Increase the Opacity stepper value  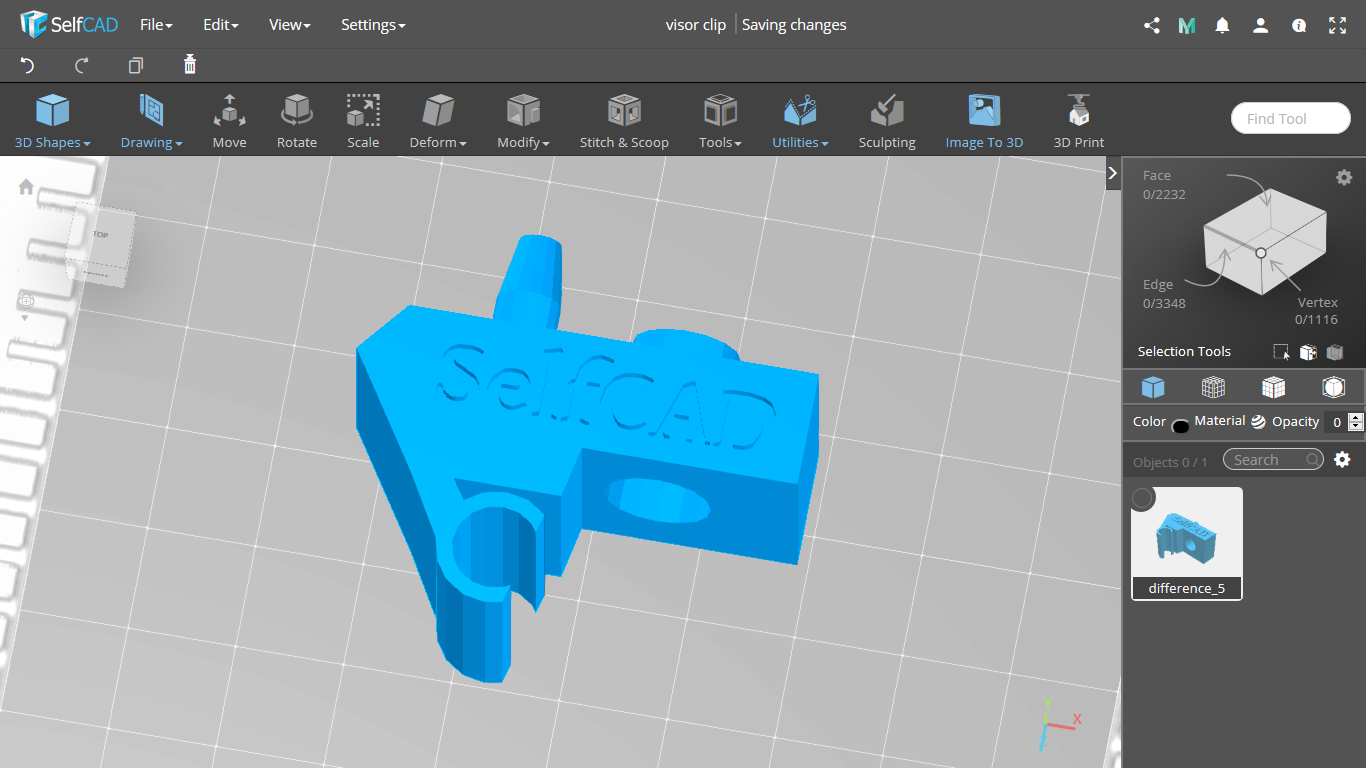[1356, 417]
